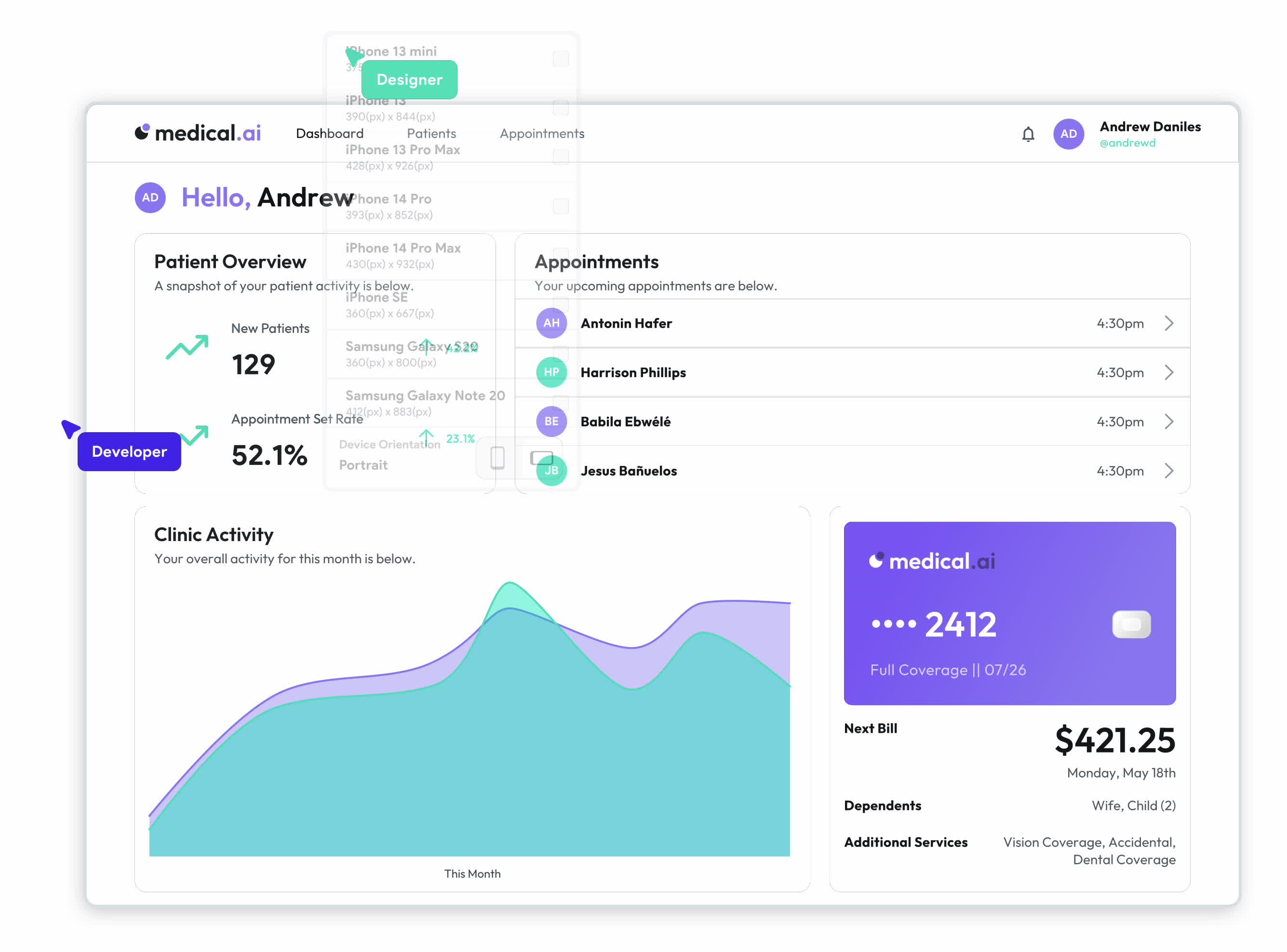
Task: Click the $421.25 next bill amount
Action: 1114,740
